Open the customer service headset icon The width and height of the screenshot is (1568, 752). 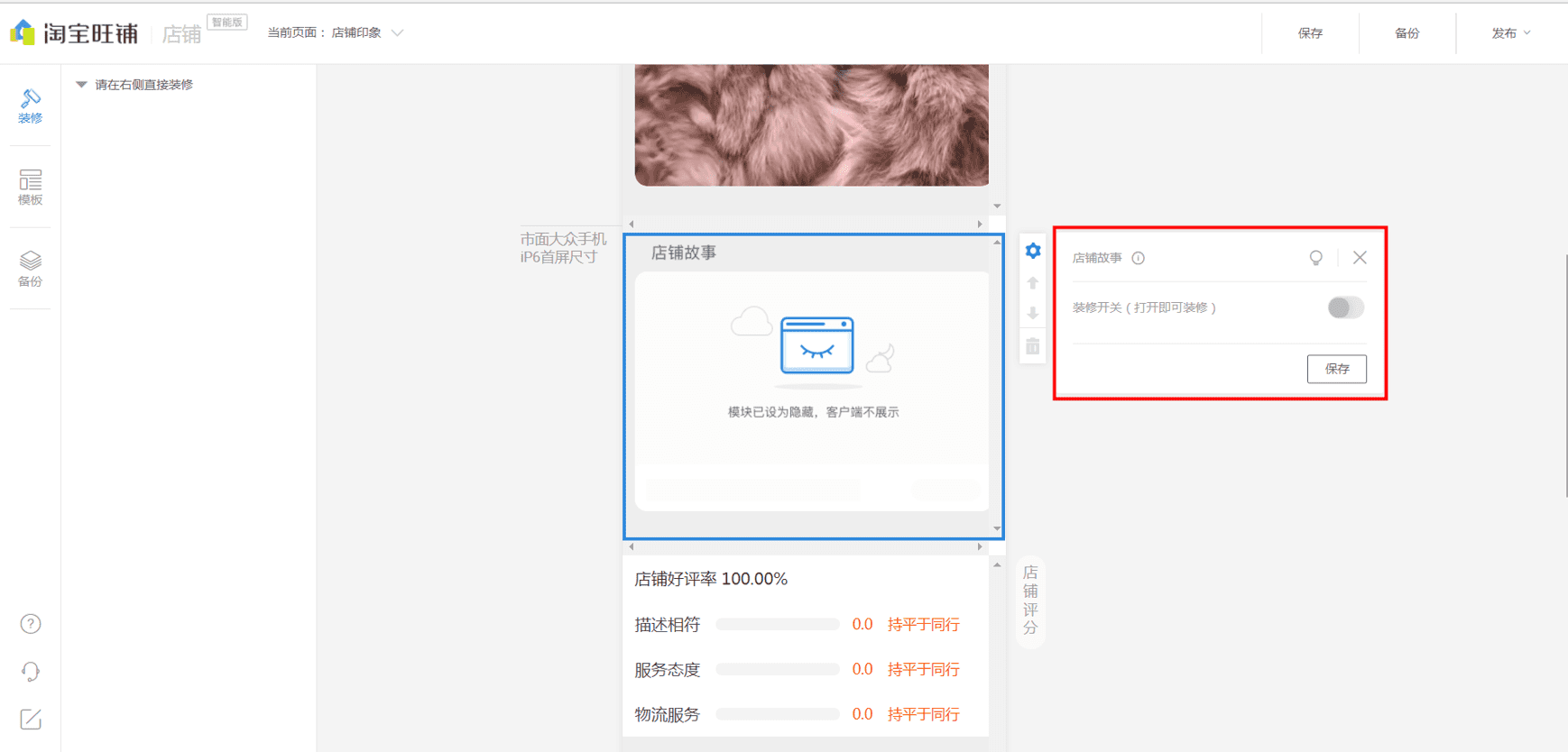[31, 672]
